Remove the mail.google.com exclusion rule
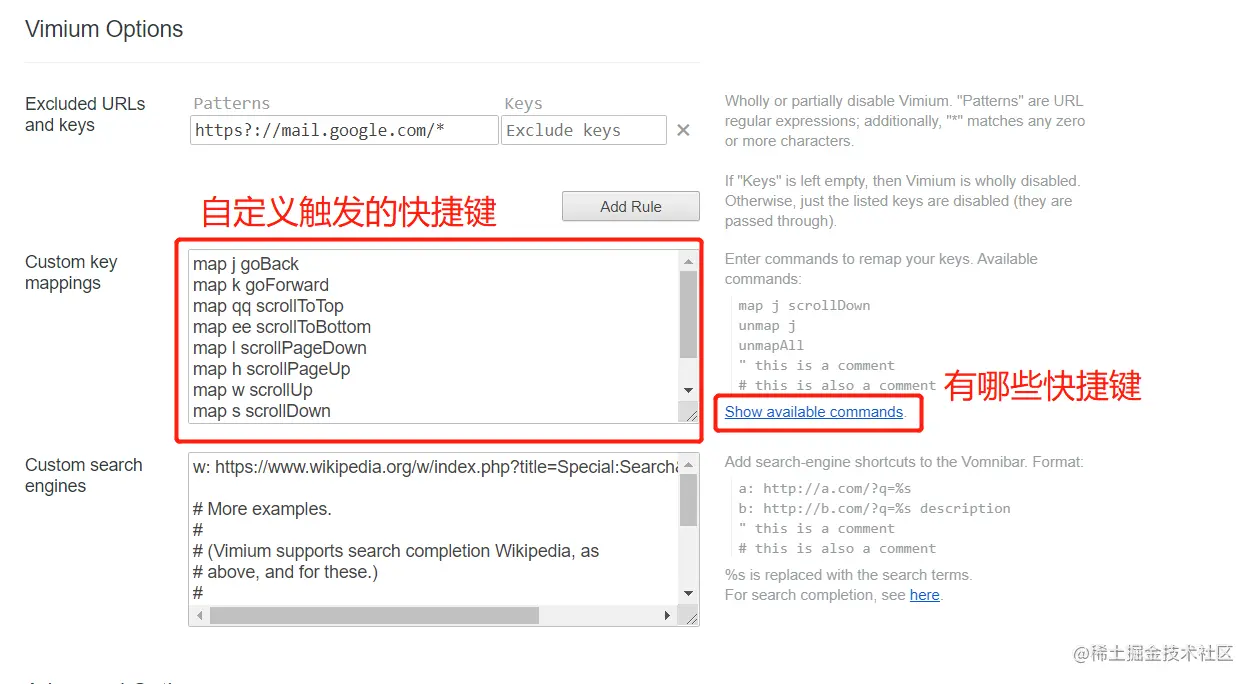Screen dimensions: 1254x684 pyautogui.click(x=683, y=130)
